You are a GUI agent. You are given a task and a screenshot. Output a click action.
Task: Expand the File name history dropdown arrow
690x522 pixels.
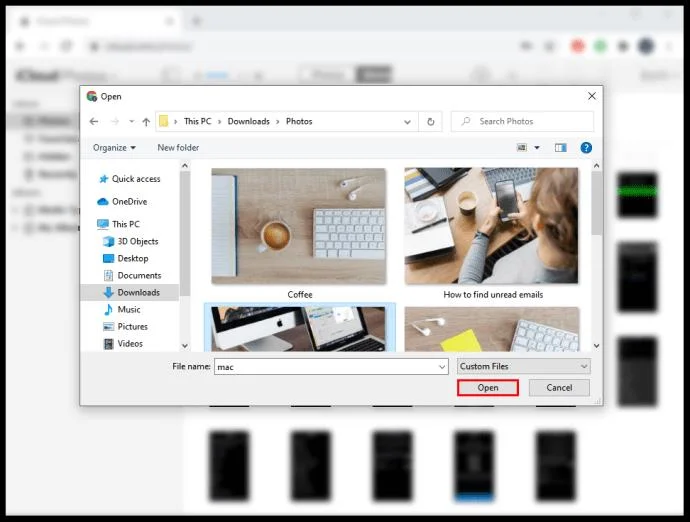[x=442, y=367]
